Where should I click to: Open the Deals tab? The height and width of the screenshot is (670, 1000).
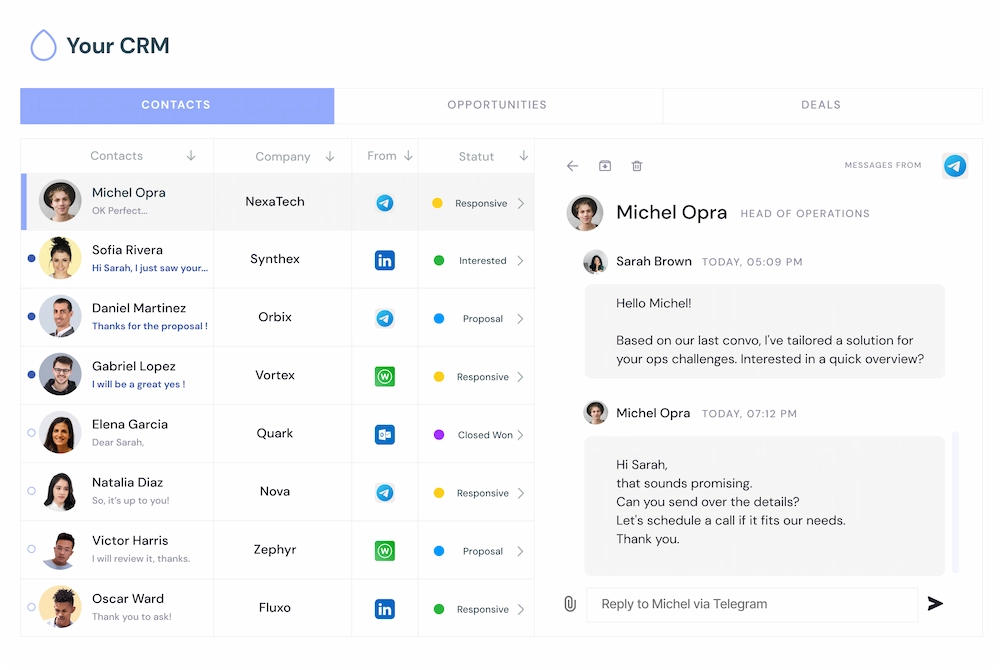[x=821, y=105]
